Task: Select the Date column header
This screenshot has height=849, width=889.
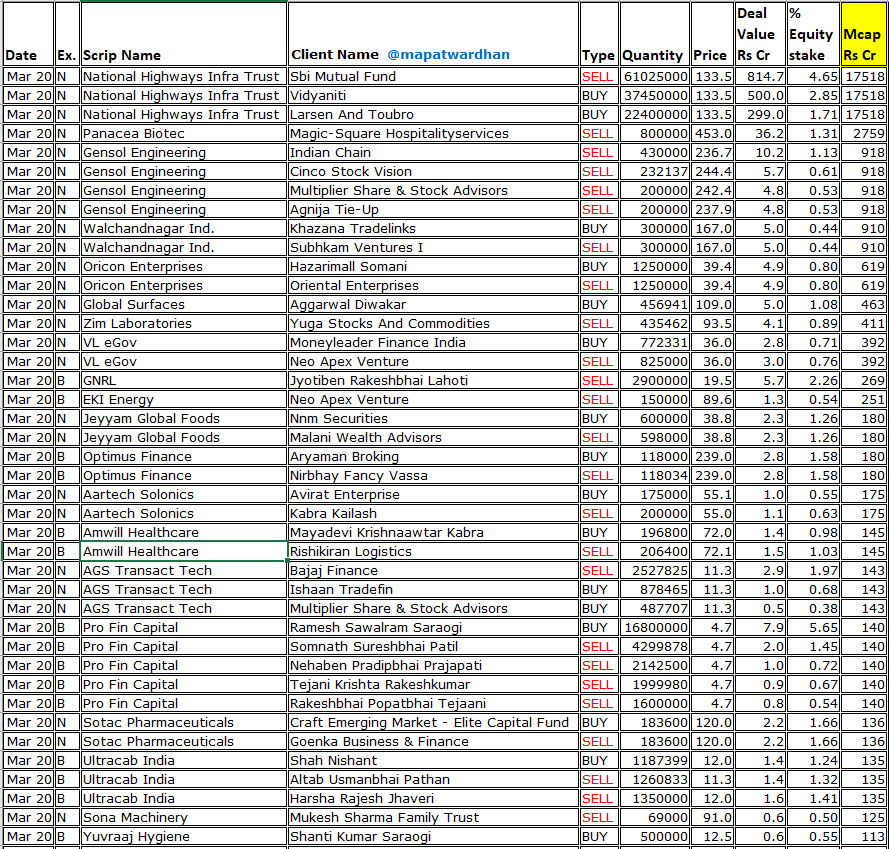Action: 28,34
